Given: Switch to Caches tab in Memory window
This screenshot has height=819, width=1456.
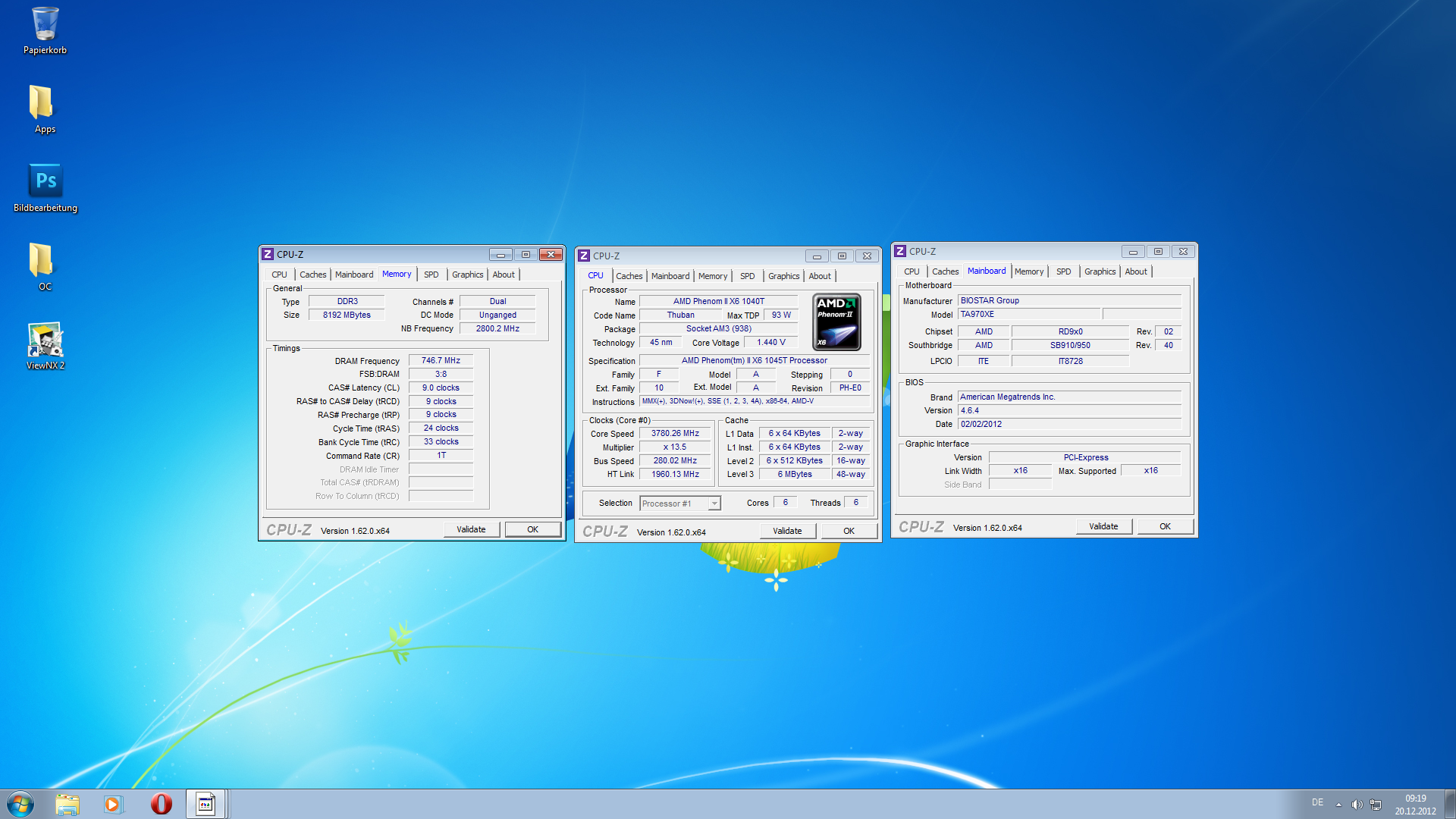Looking at the screenshot, I should pyautogui.click(x=312, y=275).
